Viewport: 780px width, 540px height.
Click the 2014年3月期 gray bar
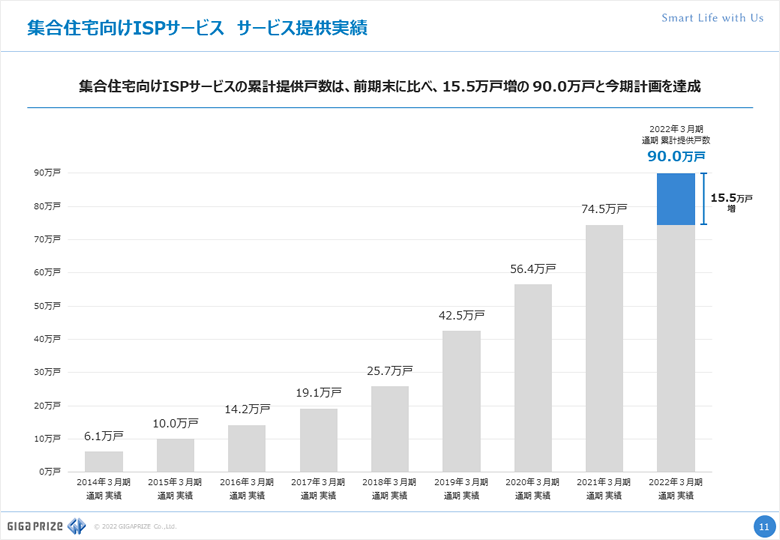pyautogui.click(x=104, y=461)
